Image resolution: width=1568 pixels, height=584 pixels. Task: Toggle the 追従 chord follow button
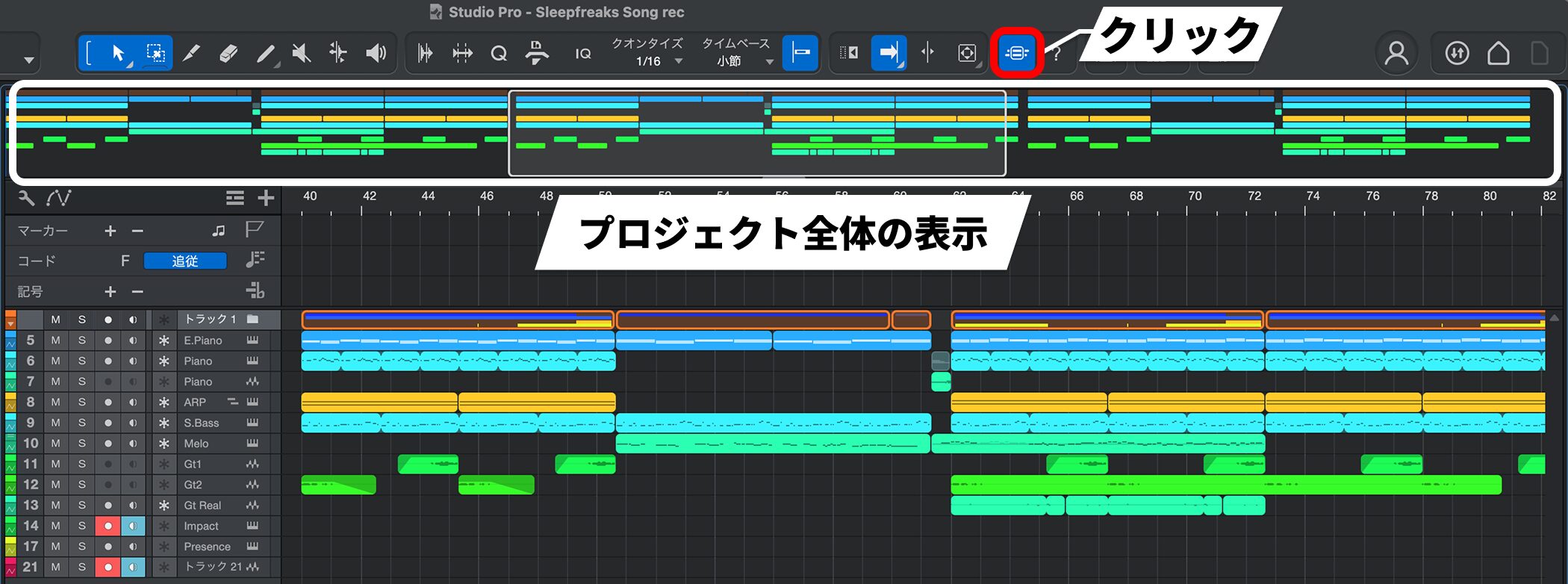(x=184, y=261)
